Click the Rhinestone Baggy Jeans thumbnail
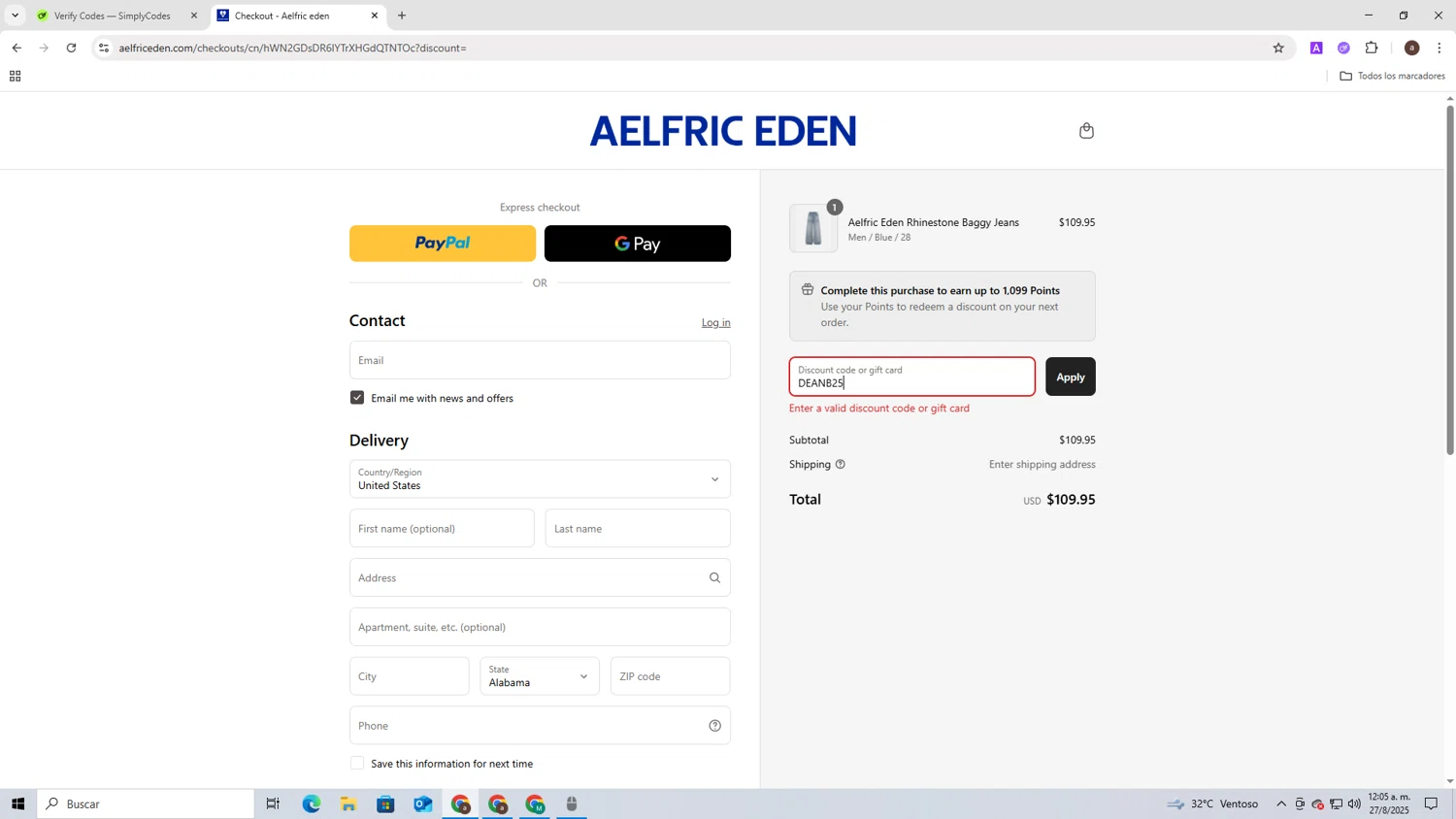The width and height of the screenshot is (1456, 819). pos(813,229)
